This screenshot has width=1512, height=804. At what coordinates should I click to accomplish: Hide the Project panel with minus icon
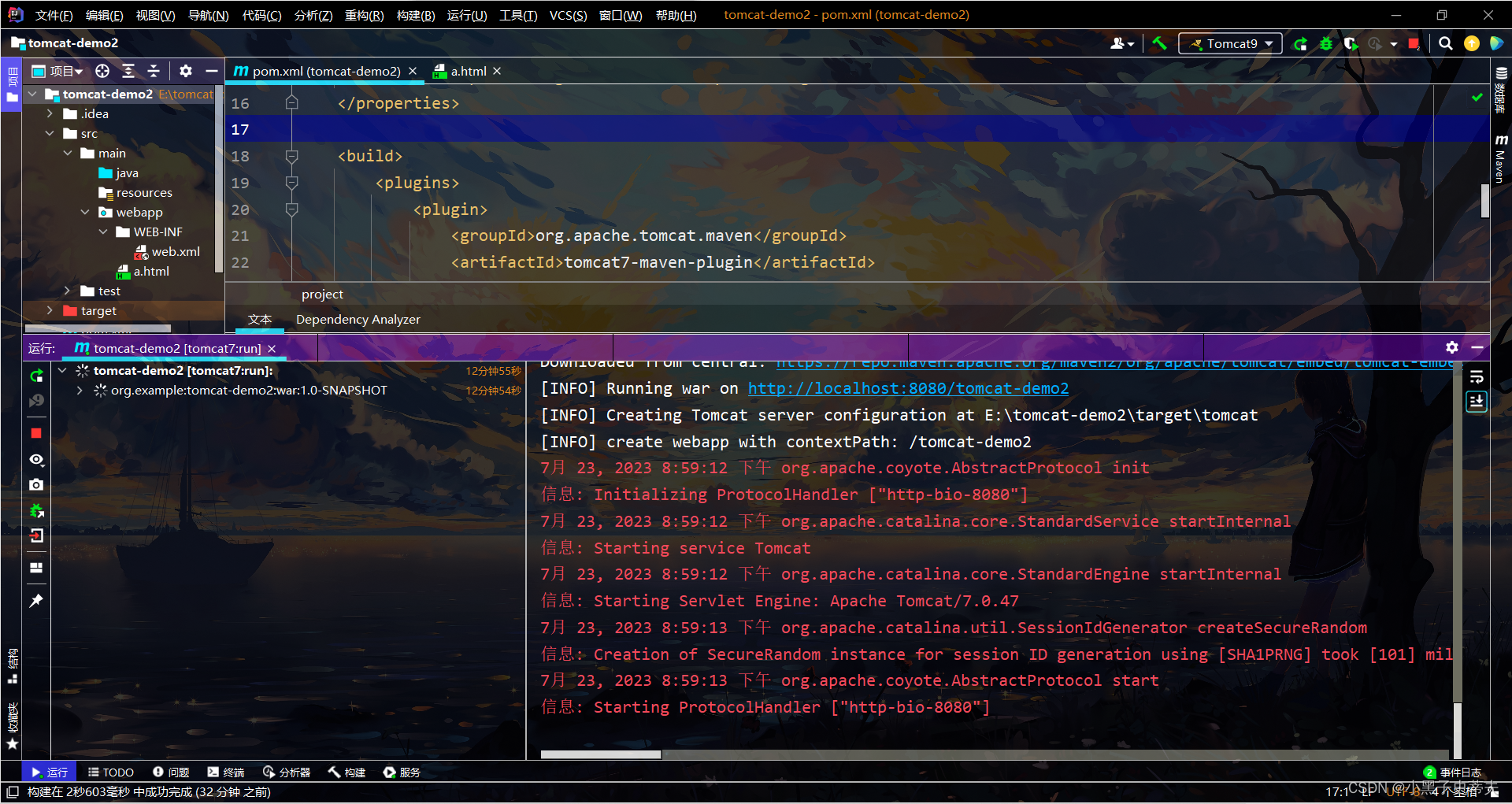tap(211, 71)
